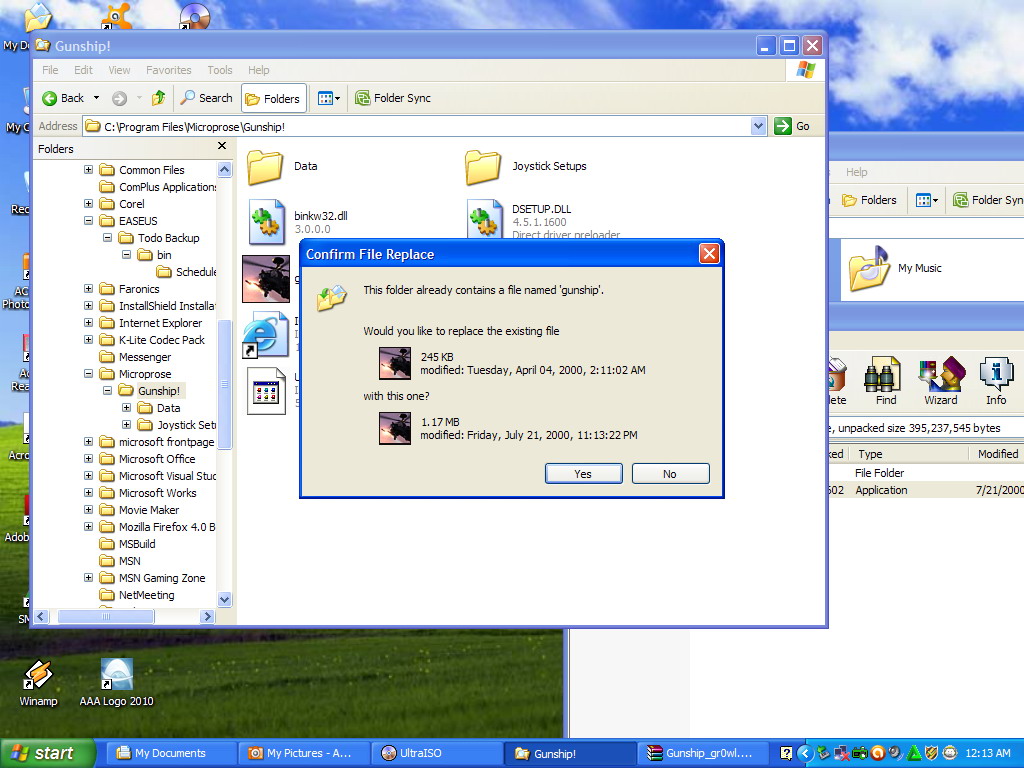This screenshot has height=768, width=1024.
Task: Select the Data folder icon in file list
Action: click(265, 167)
